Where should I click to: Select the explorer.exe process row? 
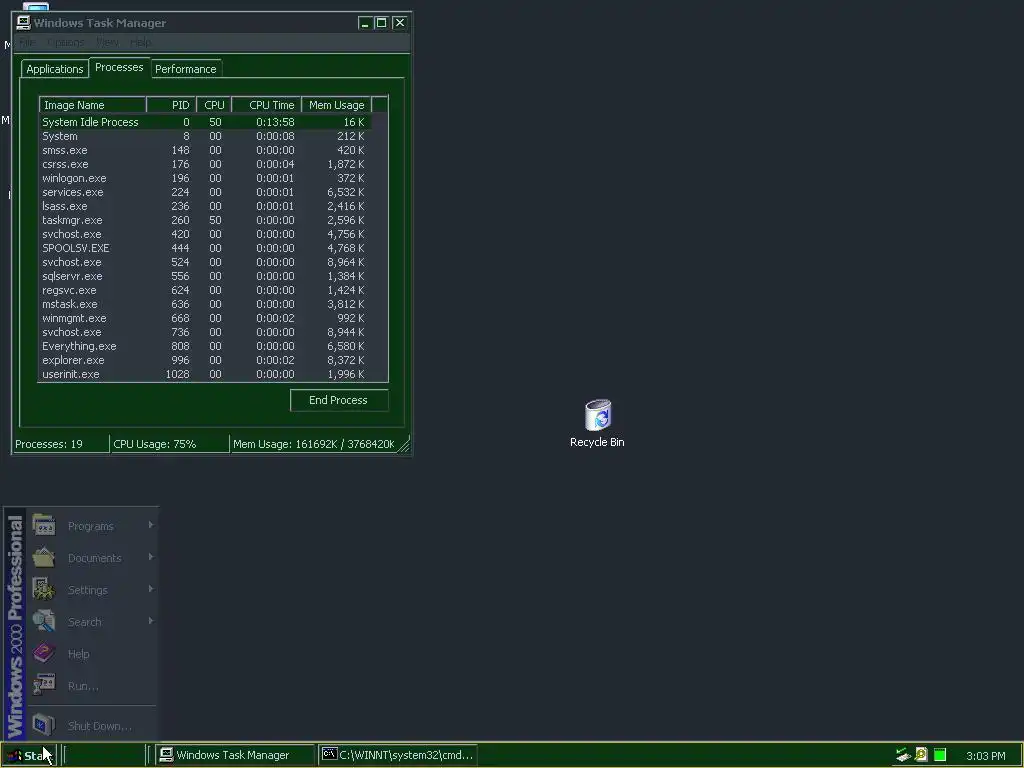205,360
